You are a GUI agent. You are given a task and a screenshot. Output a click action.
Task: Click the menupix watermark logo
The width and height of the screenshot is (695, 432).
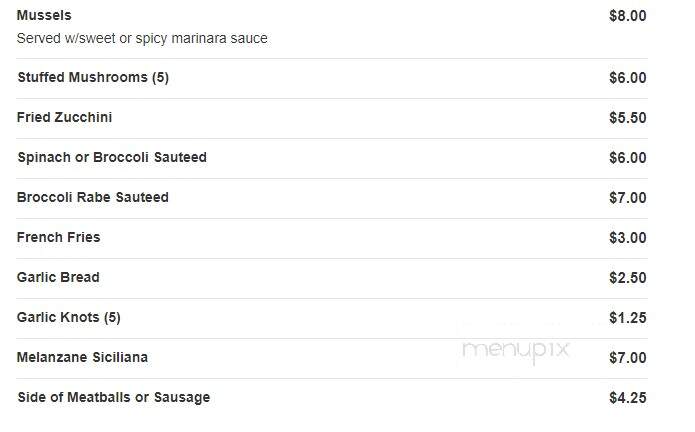click(x=515, y=351)
